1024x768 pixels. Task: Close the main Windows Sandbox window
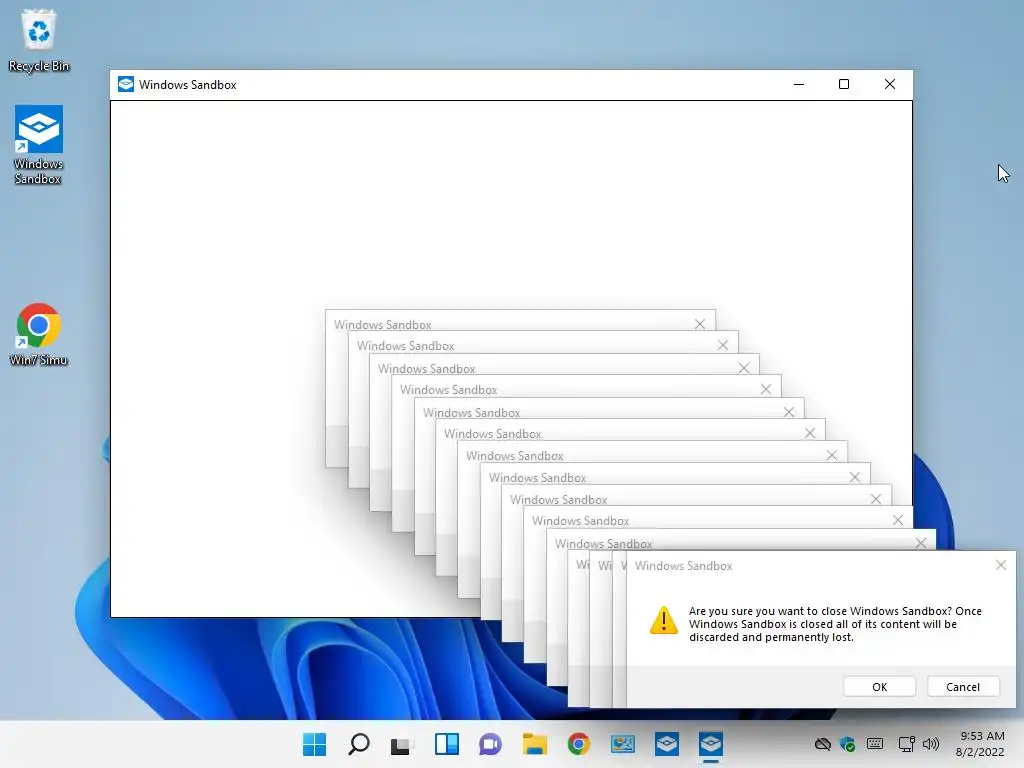pos(889,84)
